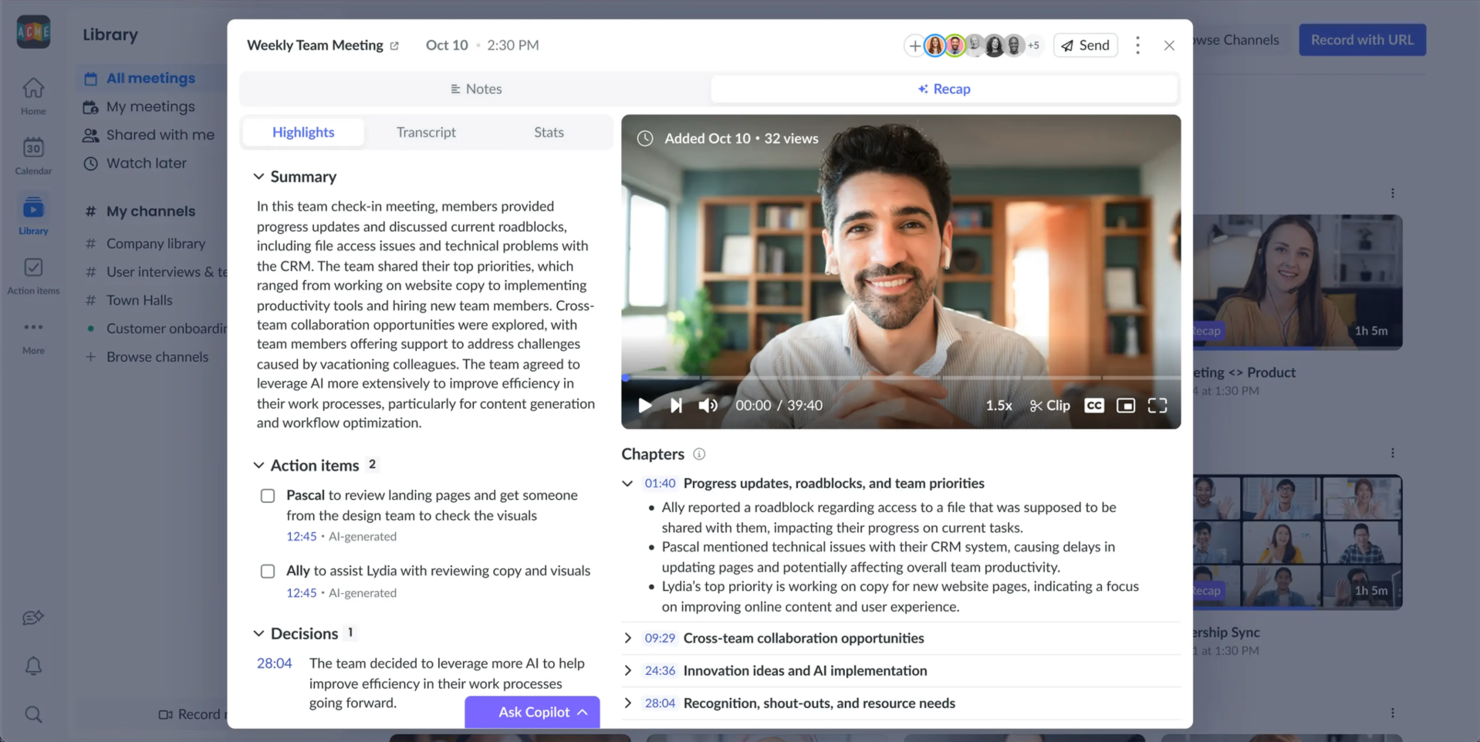The width and height of the screenshot is (1480, 742).
Task: Check Ally's reviewing copy action item
Action: coord(267,570)
